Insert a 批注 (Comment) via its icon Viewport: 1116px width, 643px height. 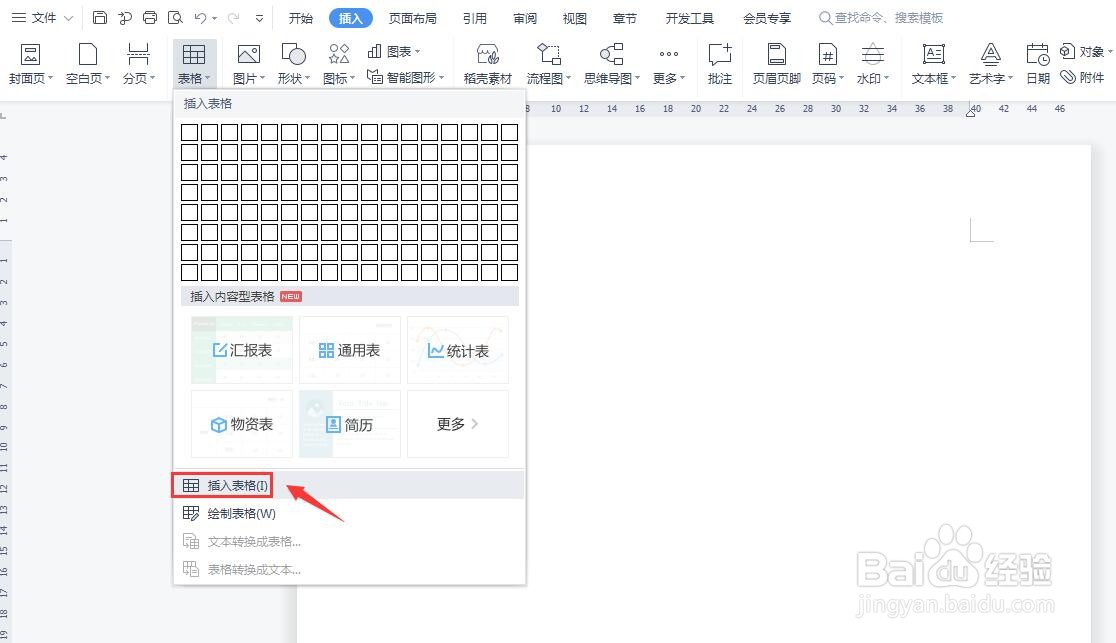(x=719, y=60)
